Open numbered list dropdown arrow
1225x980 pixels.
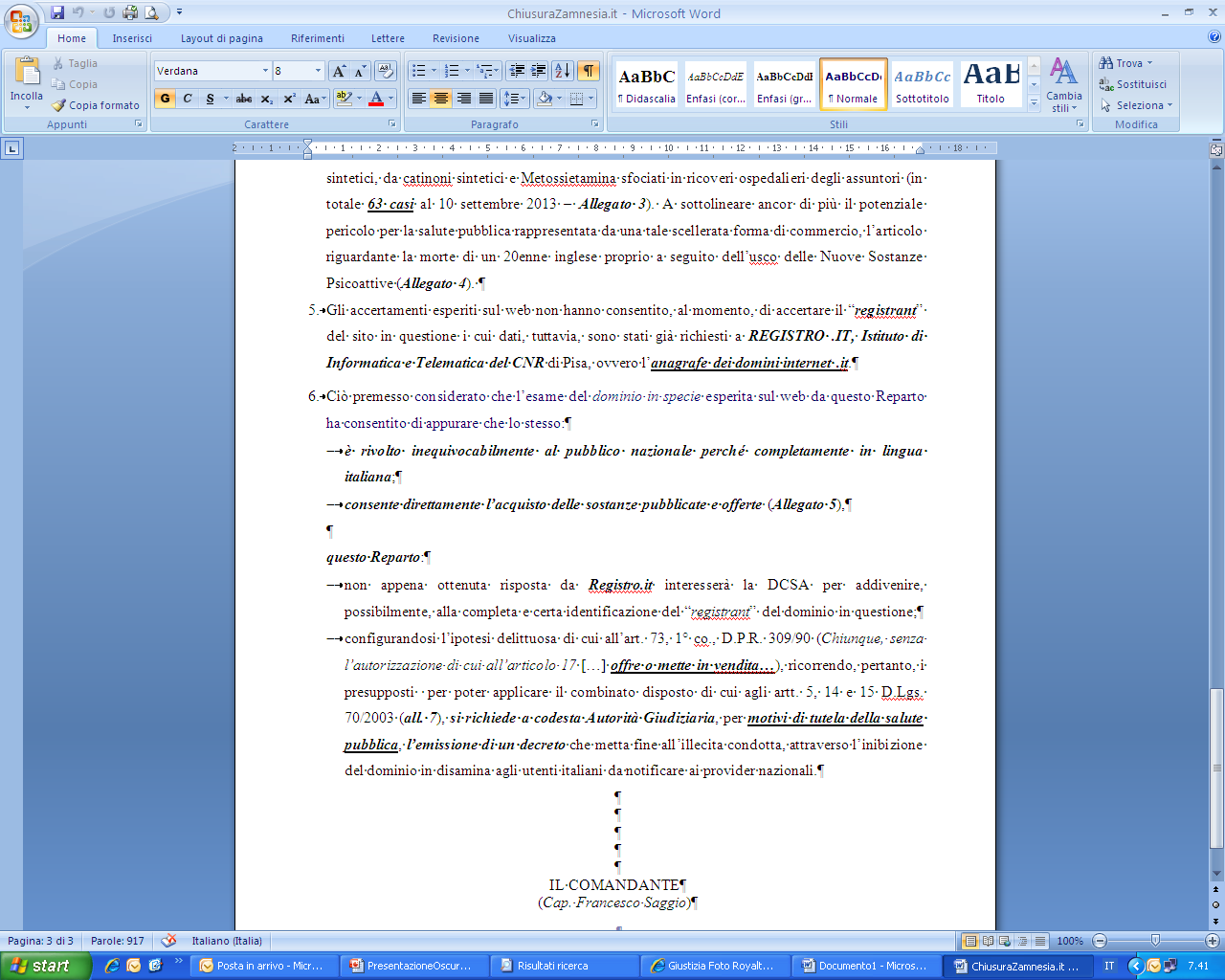pyautogui.click(x=467, y=71)
